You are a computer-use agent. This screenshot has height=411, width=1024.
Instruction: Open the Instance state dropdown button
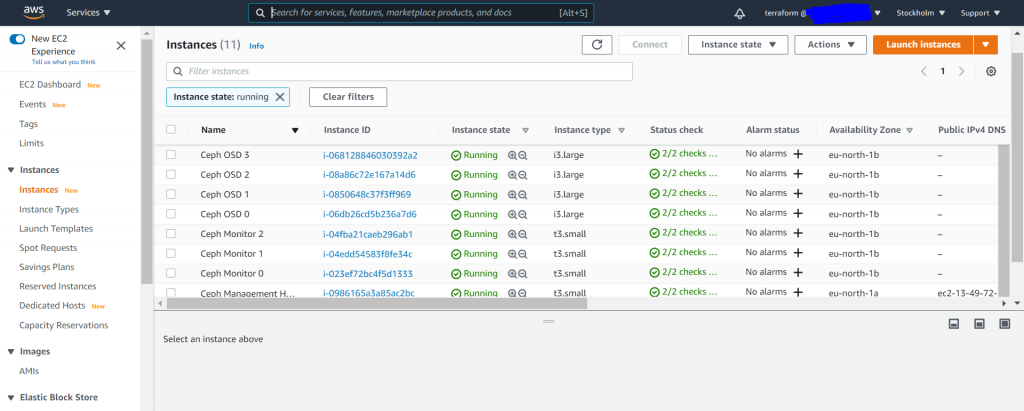737,44
